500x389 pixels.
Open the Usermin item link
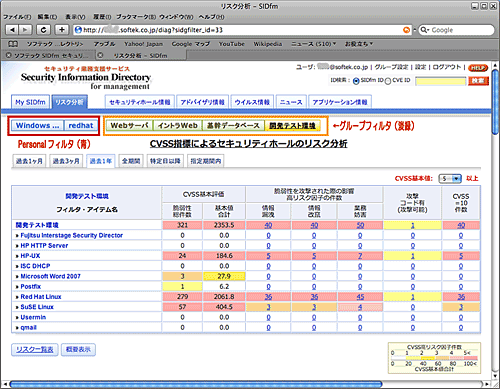pos(33,317)
